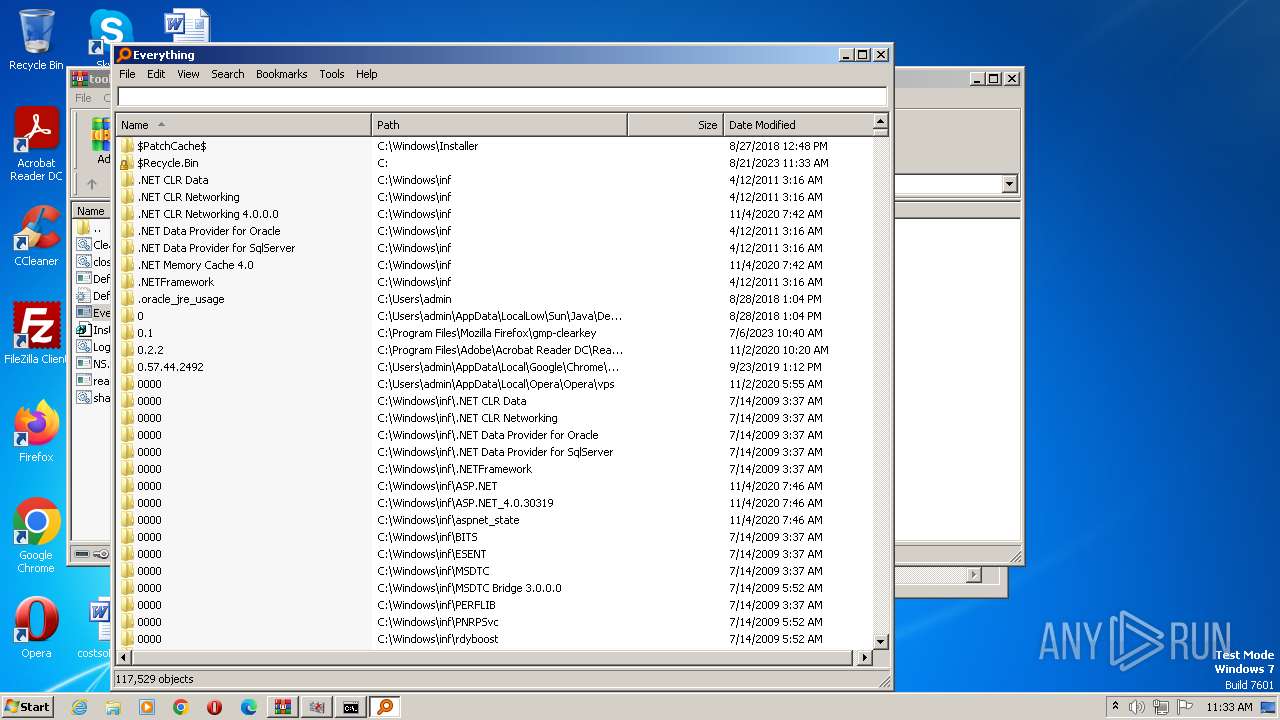The height and width of the screenshot is (720, 1280).
Task: Show hidden tray icons arrow
Action: click(1115, 707)
